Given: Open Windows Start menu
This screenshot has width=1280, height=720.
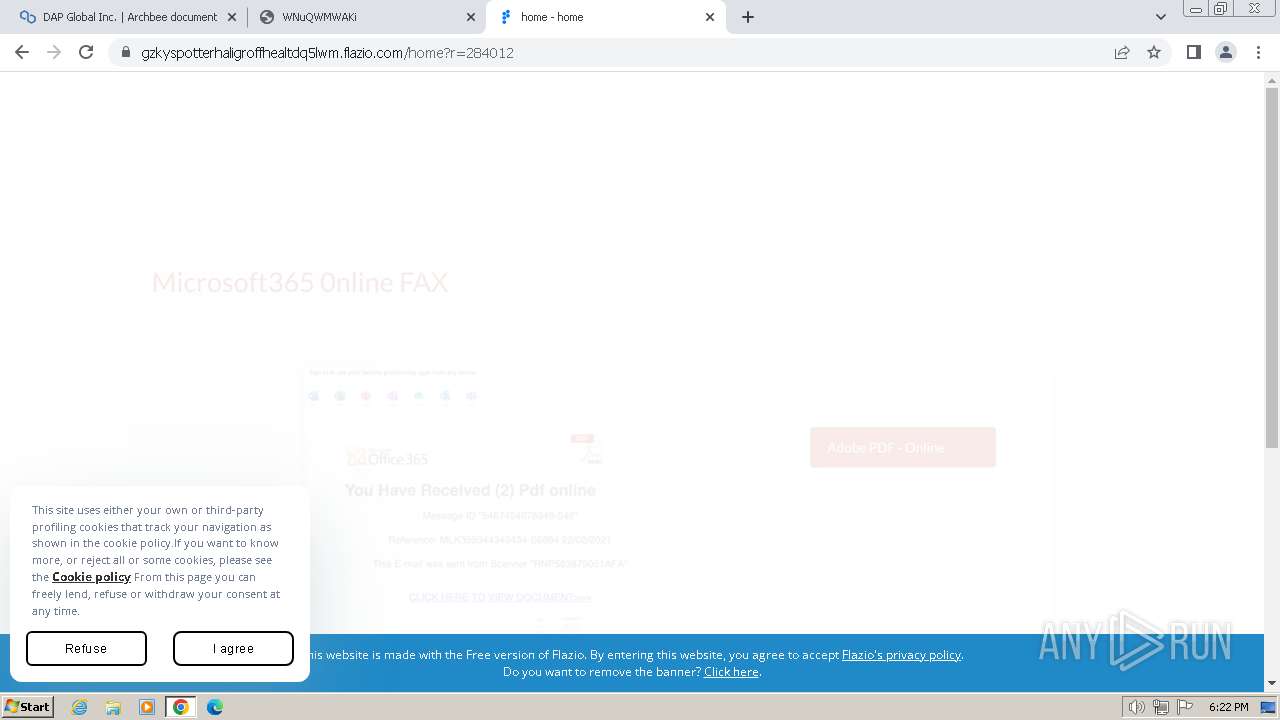Looking at the screenshot, I should point(28,706).
